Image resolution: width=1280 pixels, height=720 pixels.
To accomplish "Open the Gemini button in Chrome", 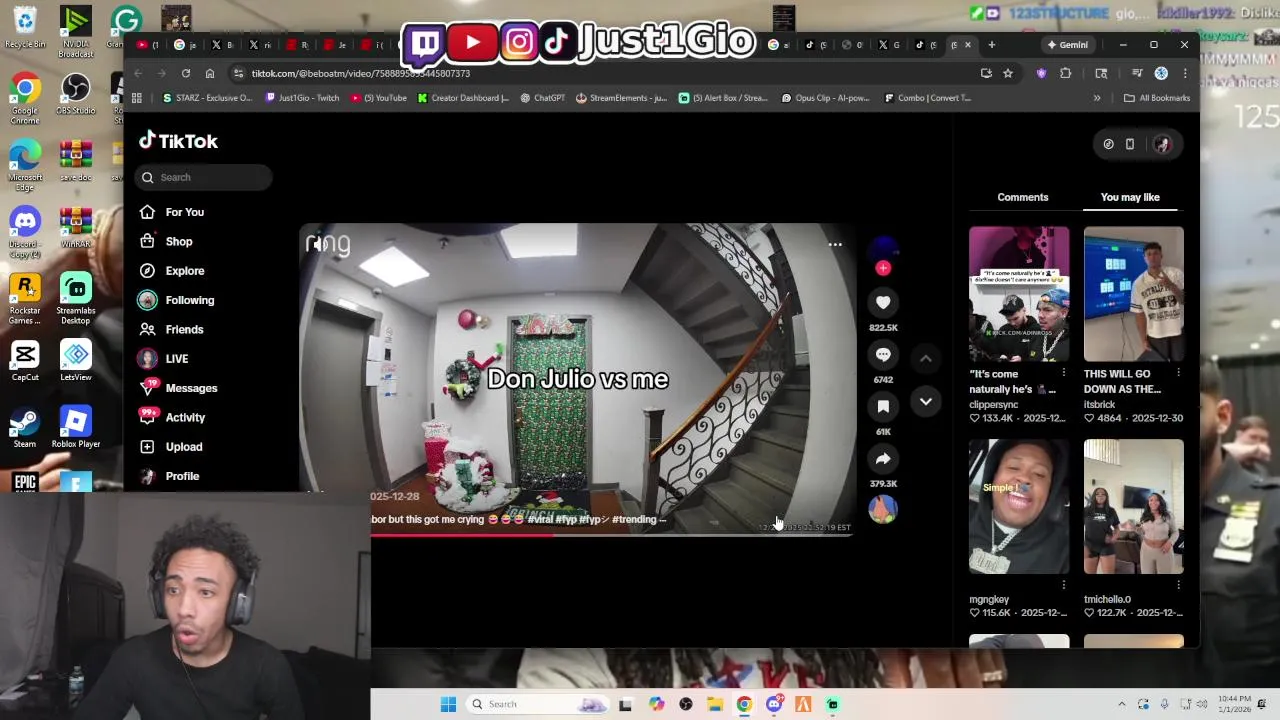I will tap(1067, 45).
